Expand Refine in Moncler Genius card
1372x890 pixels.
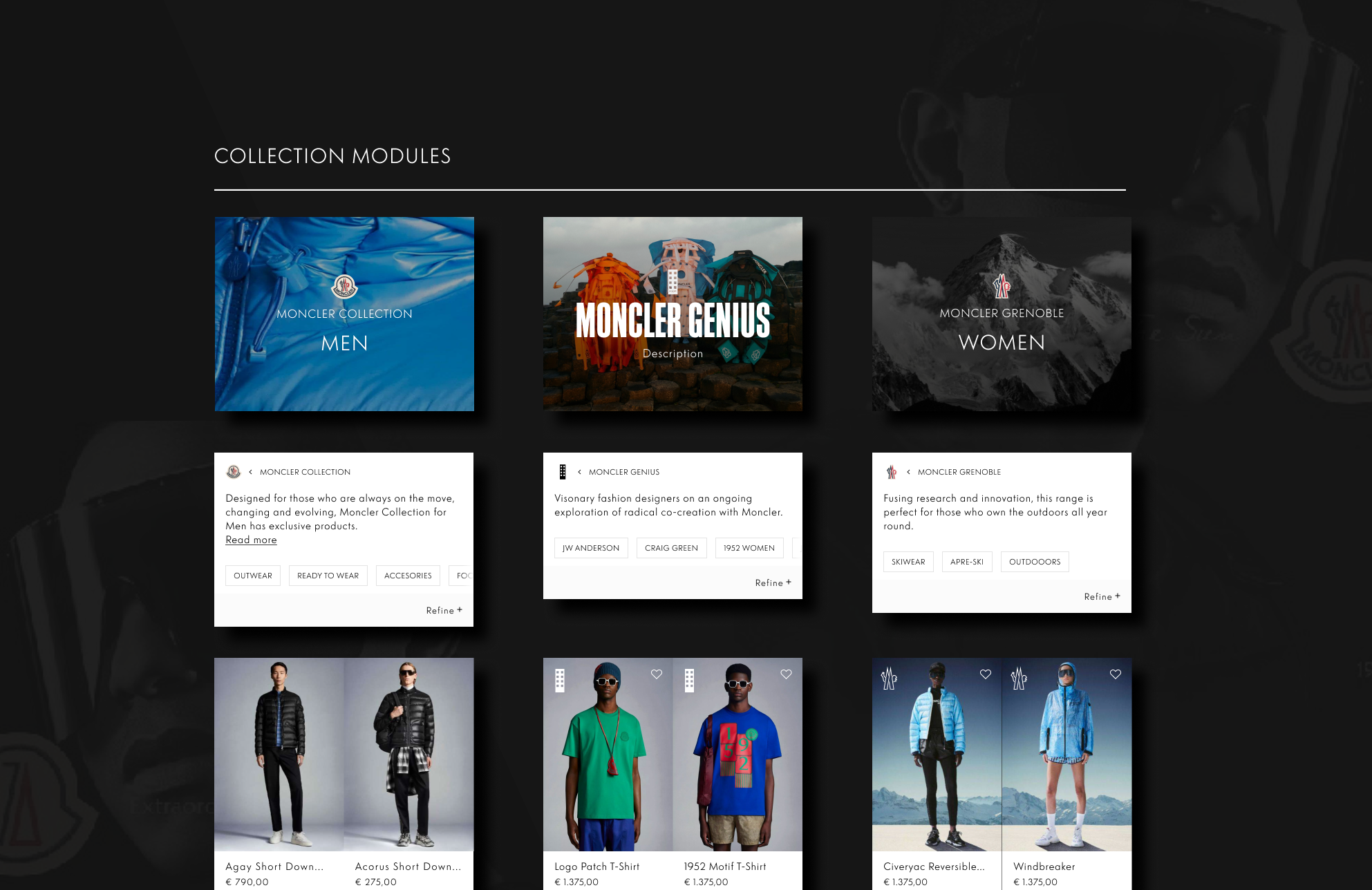[773, 583]
